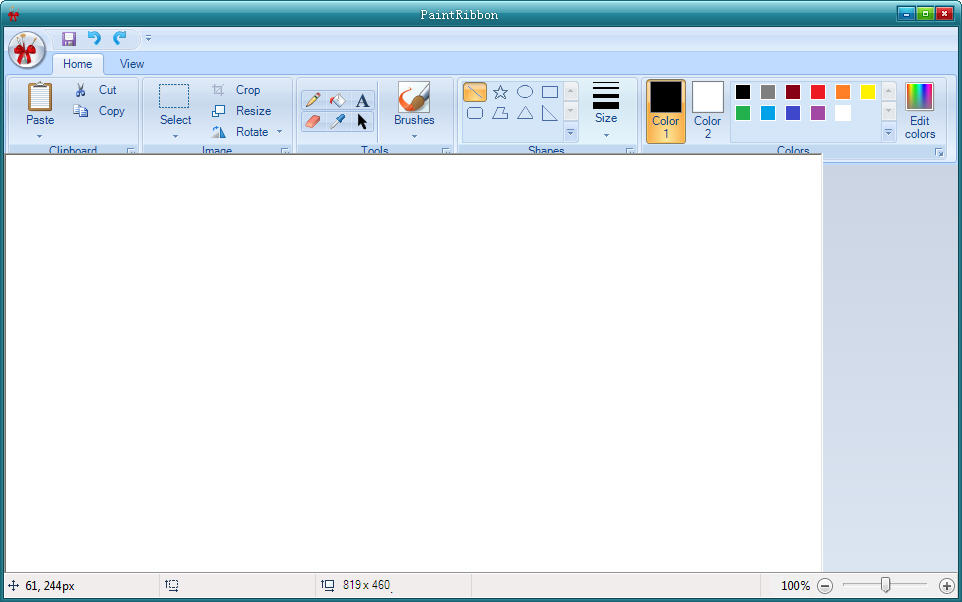
Task: Select the Fill with color bucket
Action: pyautogui.click(x=337, y=99)
